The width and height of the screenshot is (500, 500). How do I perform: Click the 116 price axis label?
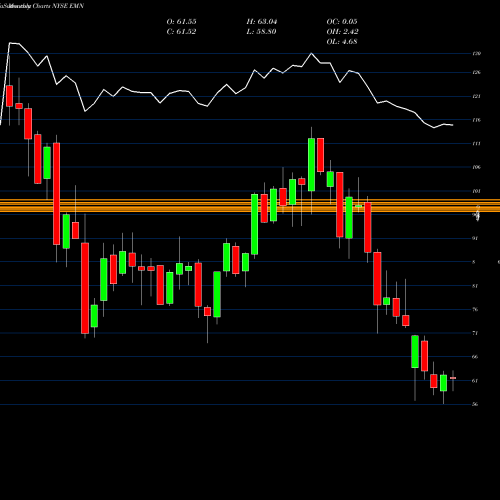[477, 120]
